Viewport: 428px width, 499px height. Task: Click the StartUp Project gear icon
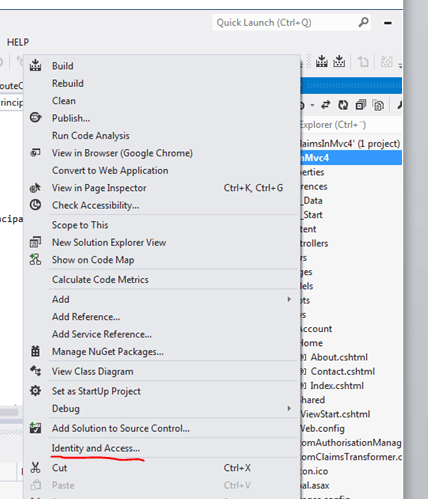coord(35,390)
